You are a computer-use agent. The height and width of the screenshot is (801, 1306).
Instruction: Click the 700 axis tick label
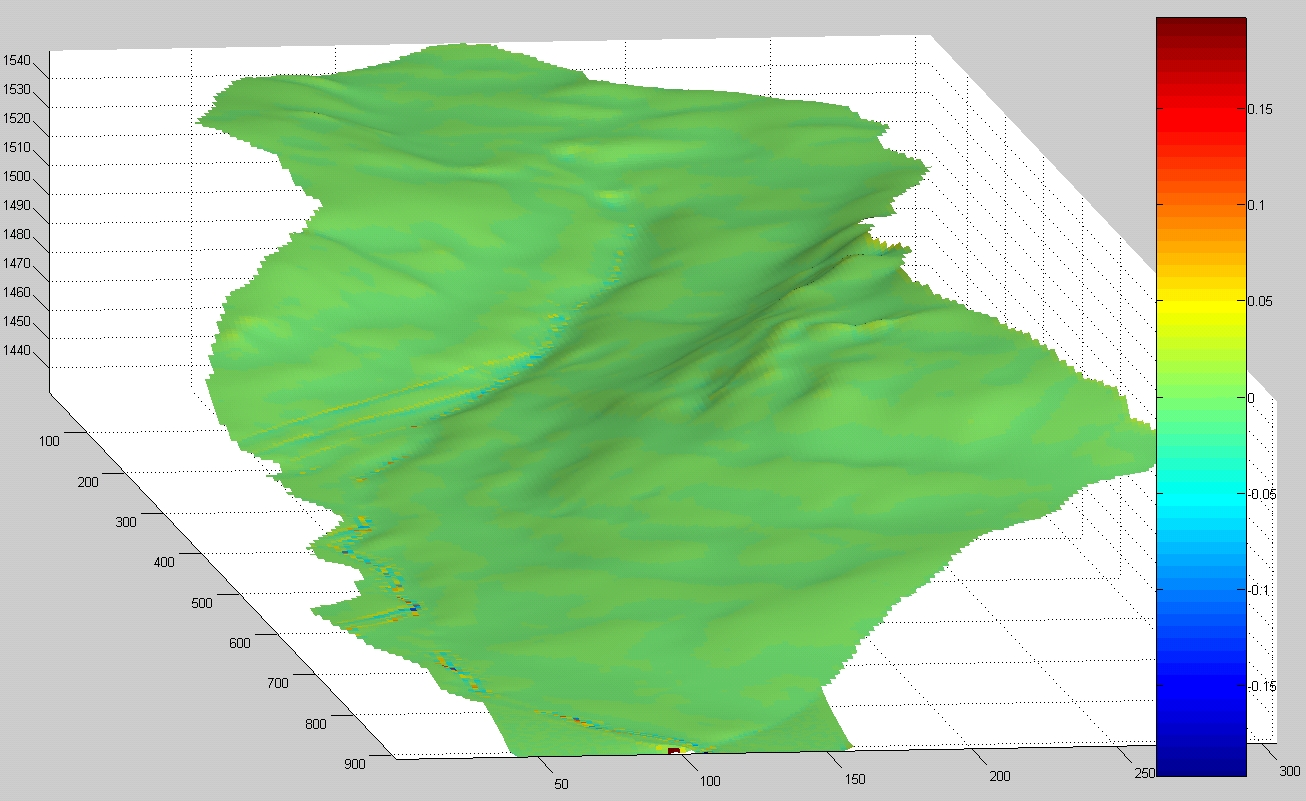pyautogui.click(x=278, y=683)
